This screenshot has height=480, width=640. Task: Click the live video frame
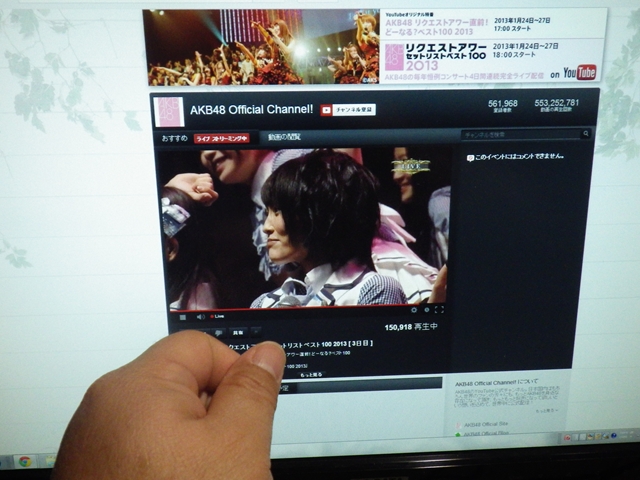(x=305, y=229)
